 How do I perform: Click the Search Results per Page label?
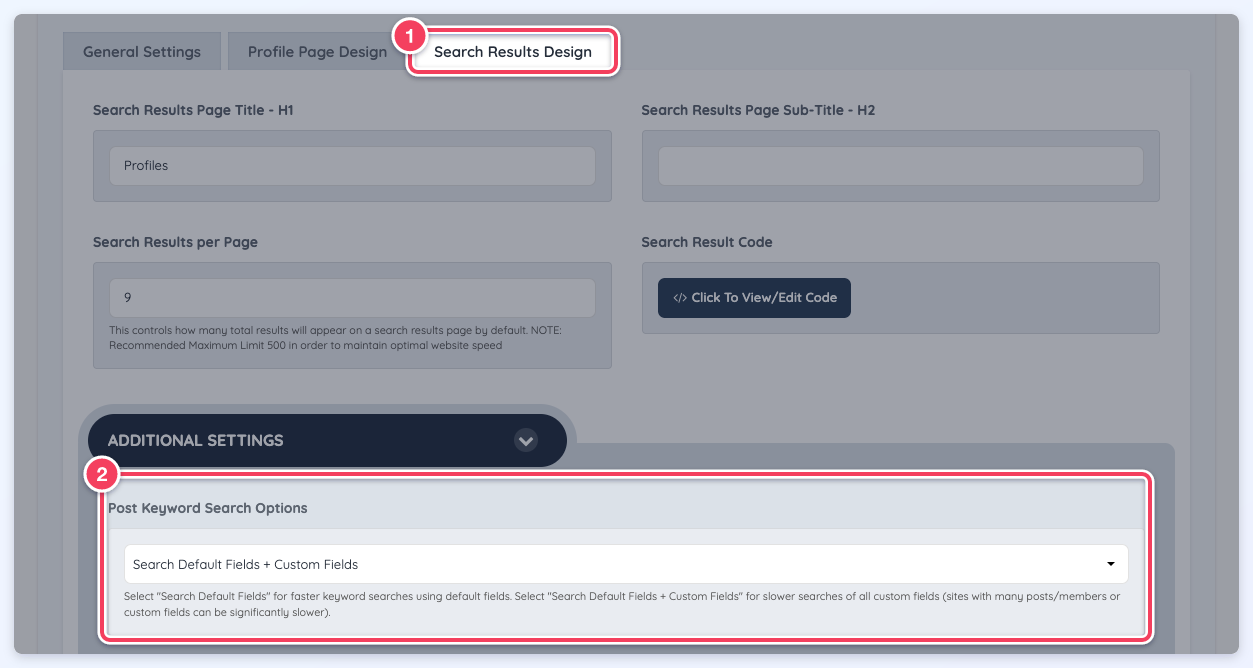[175, 242]
